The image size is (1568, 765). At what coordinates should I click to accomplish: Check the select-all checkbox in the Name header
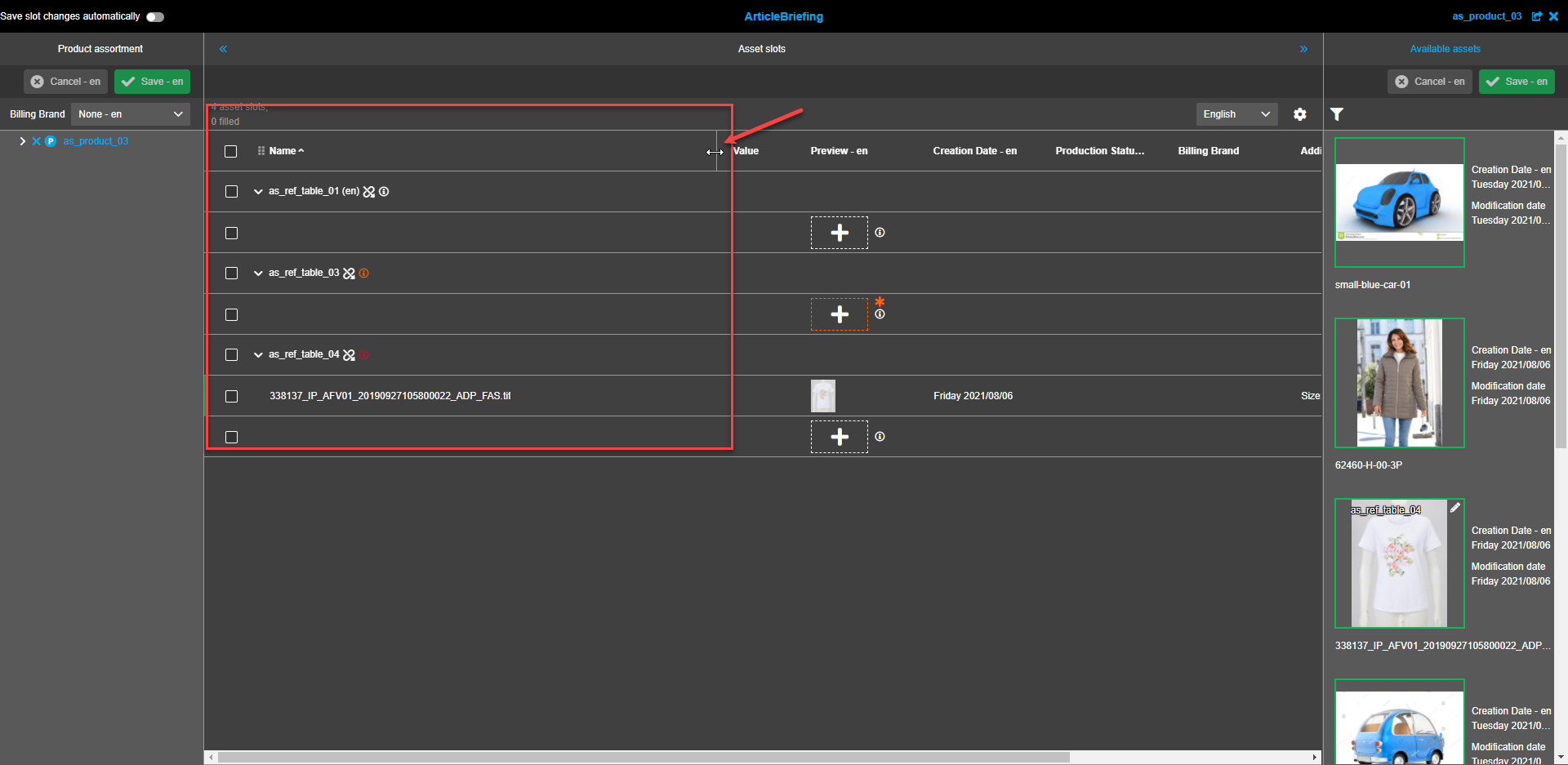[230, 151]
